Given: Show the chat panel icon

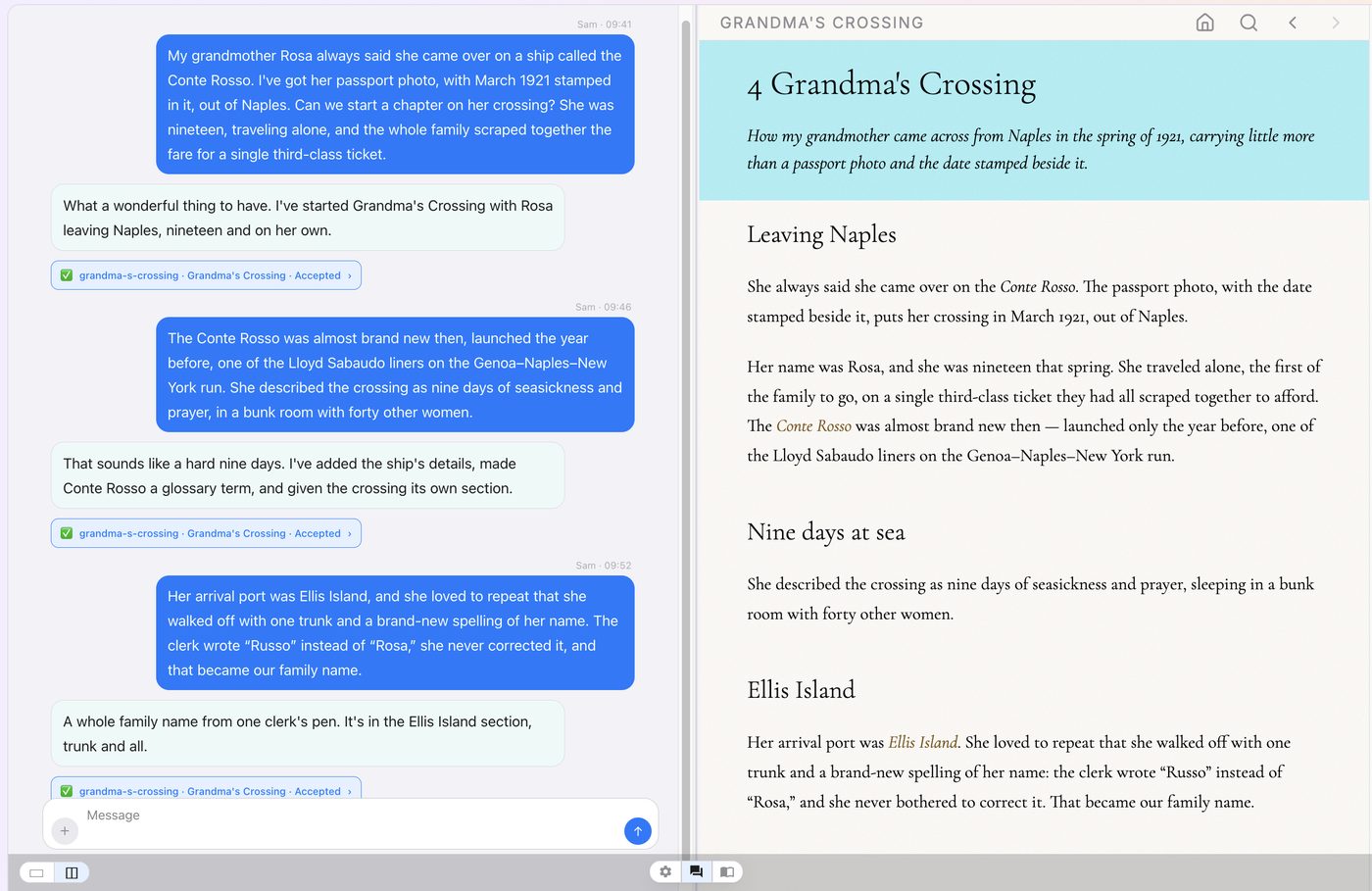Looking at the screenshot, I should point(696,871).
